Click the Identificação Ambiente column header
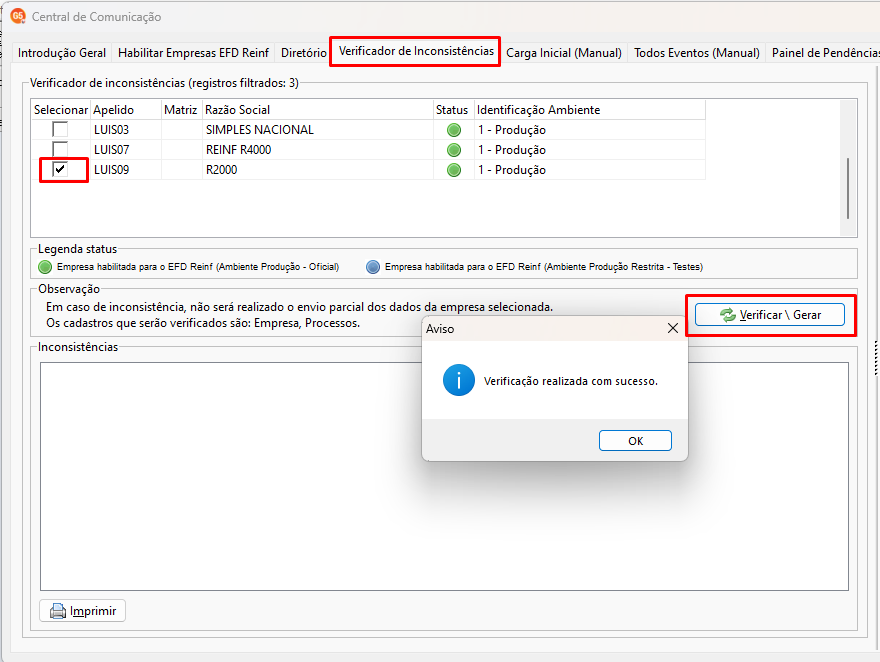This screenshot has width=880, height=662. (x=590, y=110)
